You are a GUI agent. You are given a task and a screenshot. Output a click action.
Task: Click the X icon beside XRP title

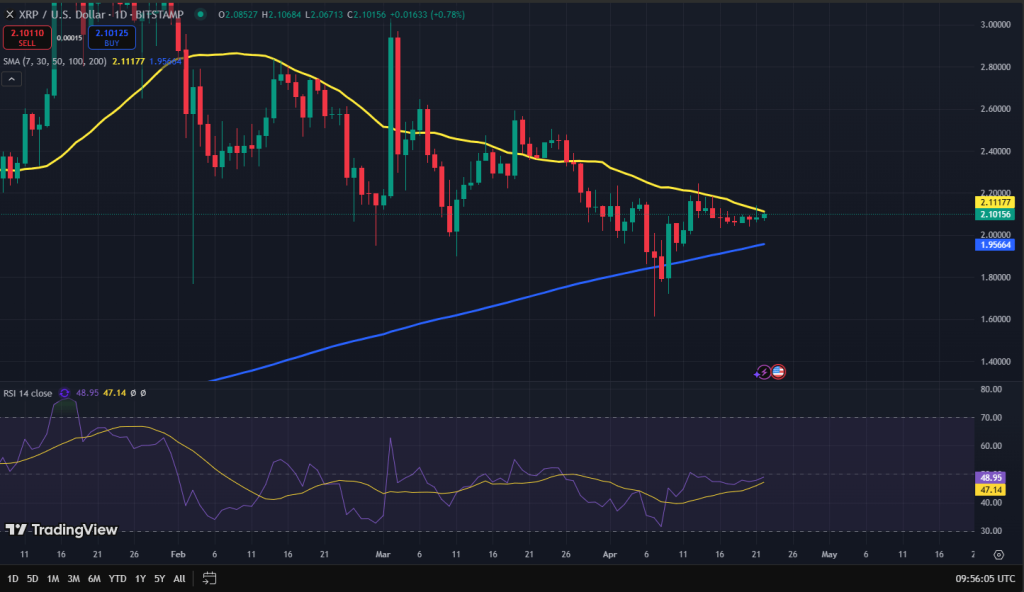pos(9,14)
